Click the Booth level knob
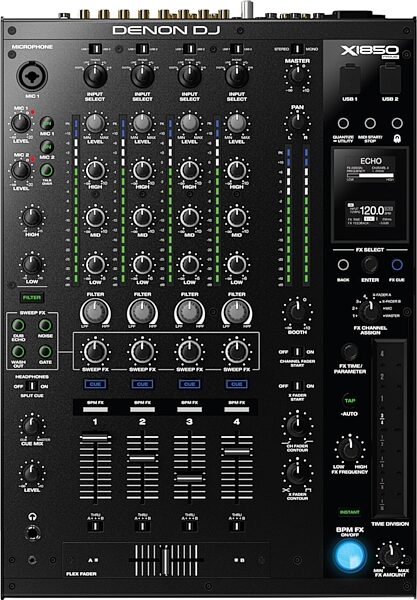 tap(297, 311)
